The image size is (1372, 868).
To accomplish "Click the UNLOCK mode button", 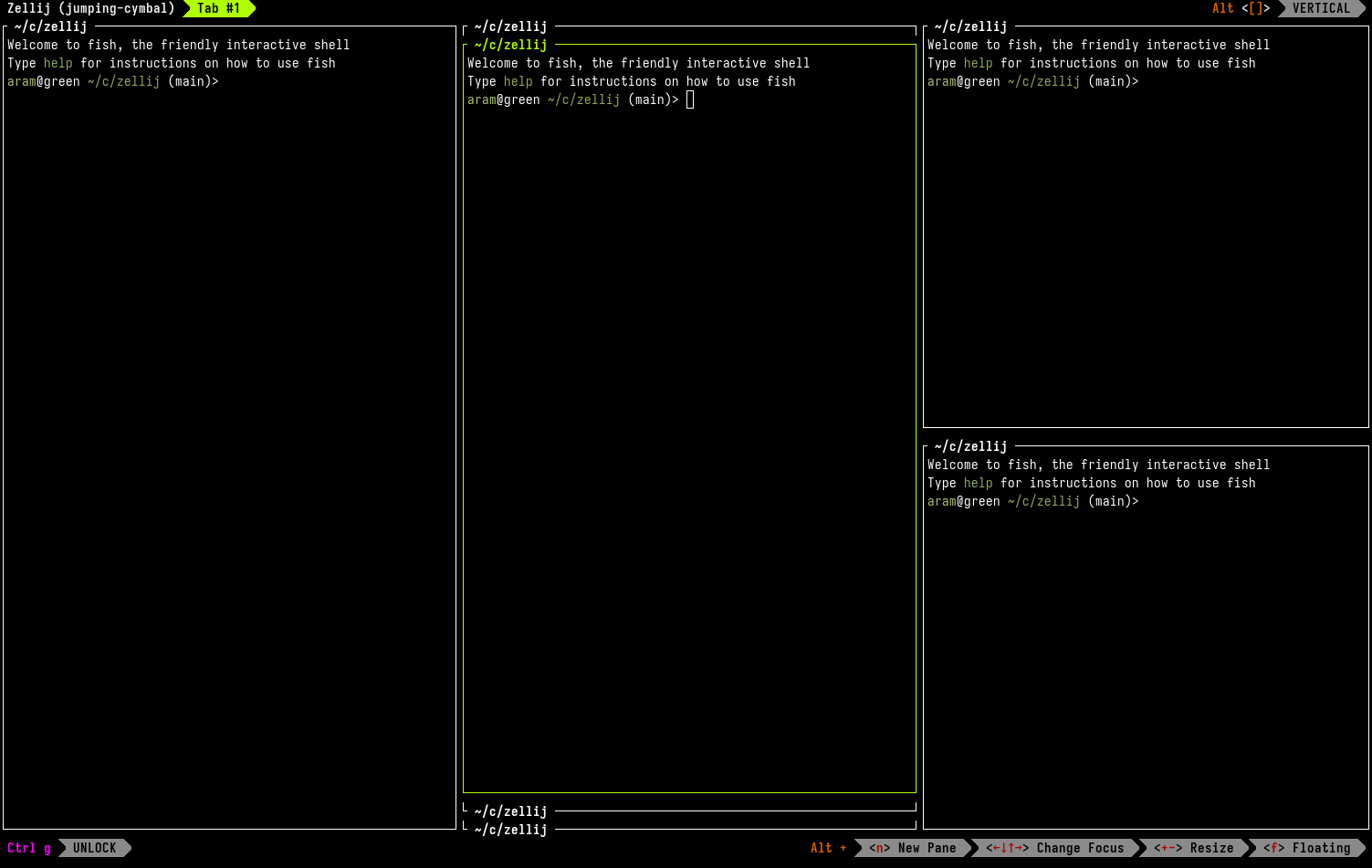I will [x=95, y=848].
